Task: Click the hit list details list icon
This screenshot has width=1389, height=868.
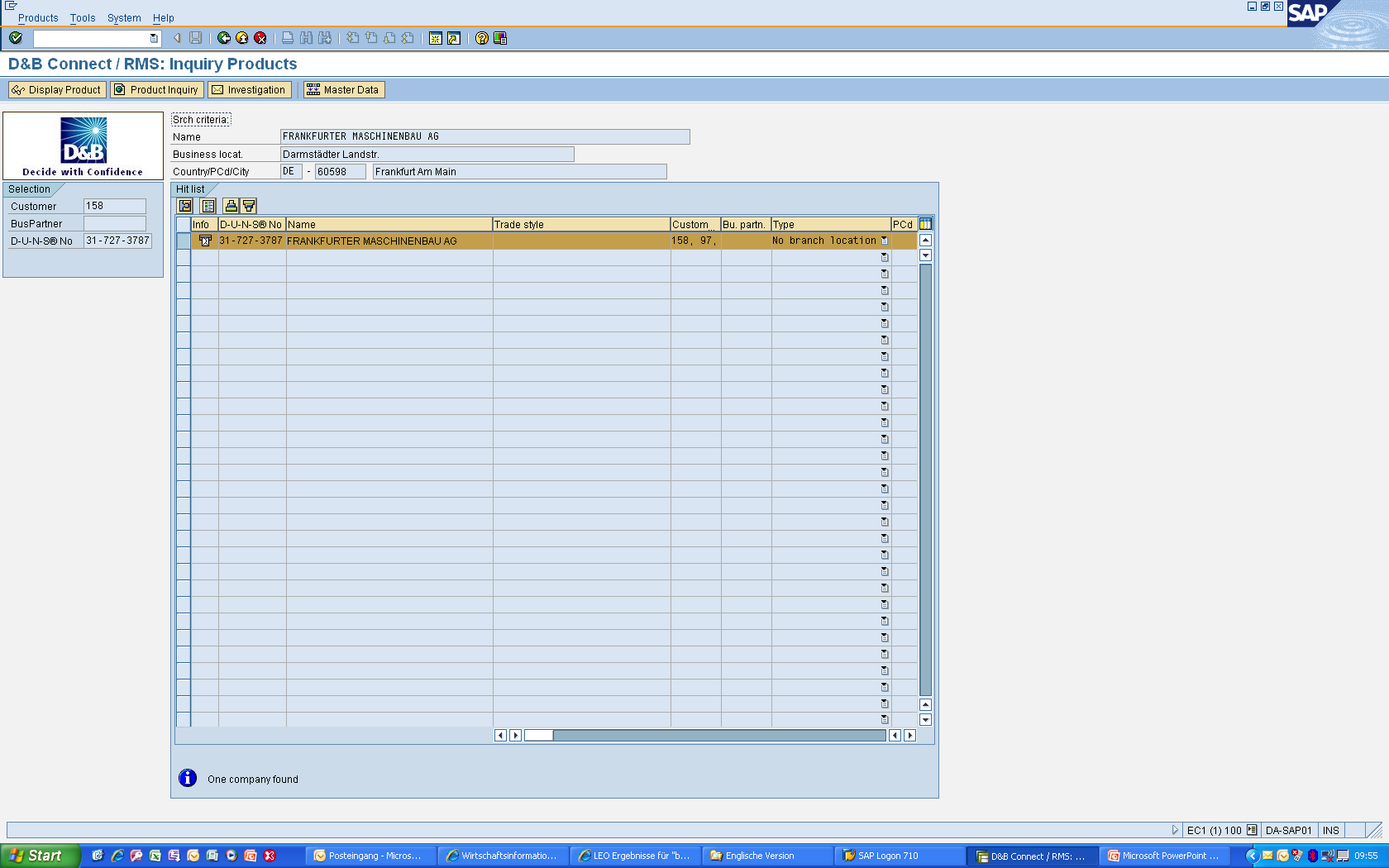Action: (x=208, y=206)
